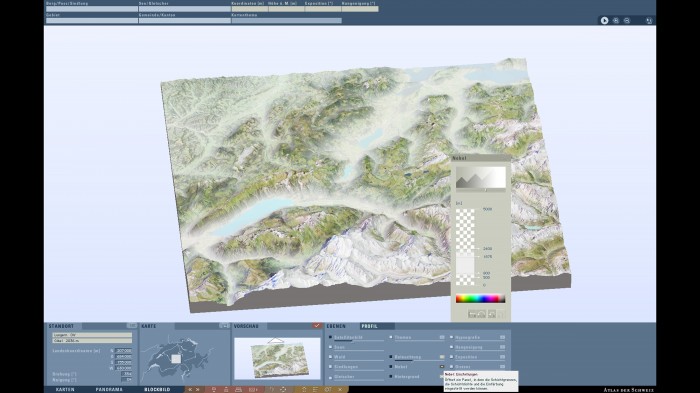Enable the Wald layer checkbox
This screenshot has width=700, height=393.
[x=330, y=357]
